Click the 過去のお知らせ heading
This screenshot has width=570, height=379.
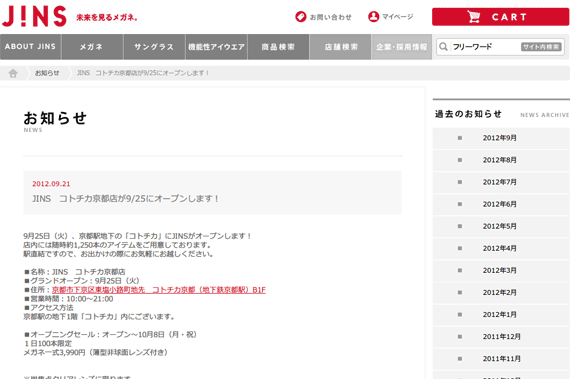468,114
